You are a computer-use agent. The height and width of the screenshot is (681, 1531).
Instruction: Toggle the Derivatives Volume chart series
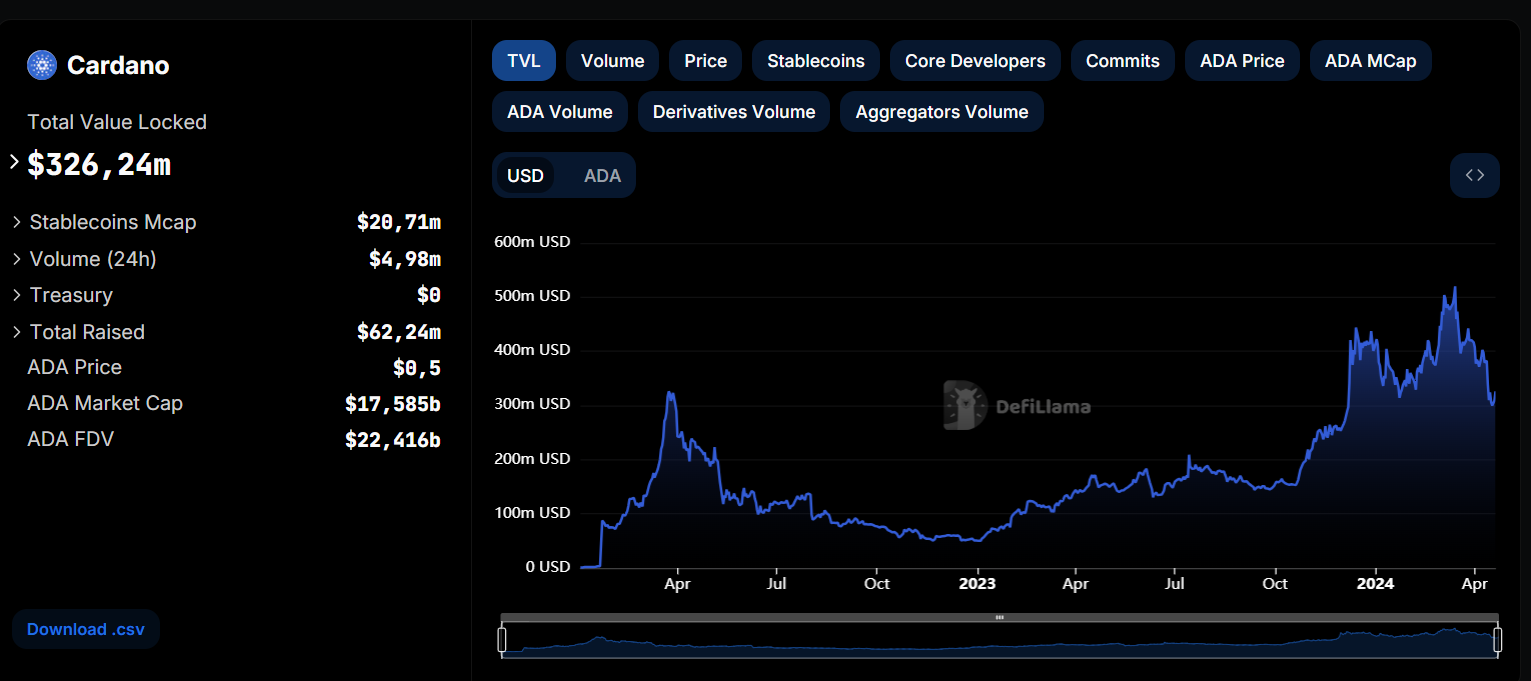(x=734, y=112)
